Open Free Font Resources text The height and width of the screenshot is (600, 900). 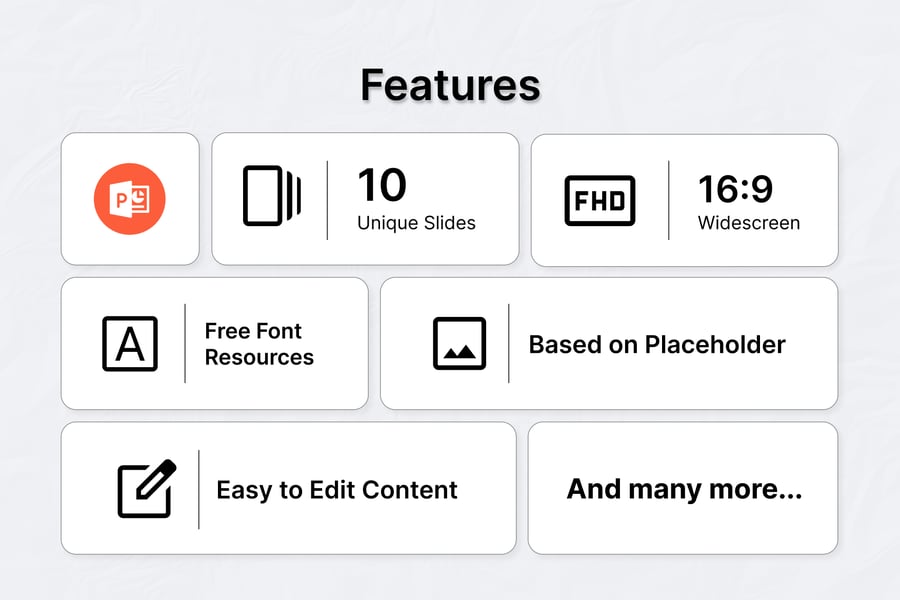coord(259,344)
